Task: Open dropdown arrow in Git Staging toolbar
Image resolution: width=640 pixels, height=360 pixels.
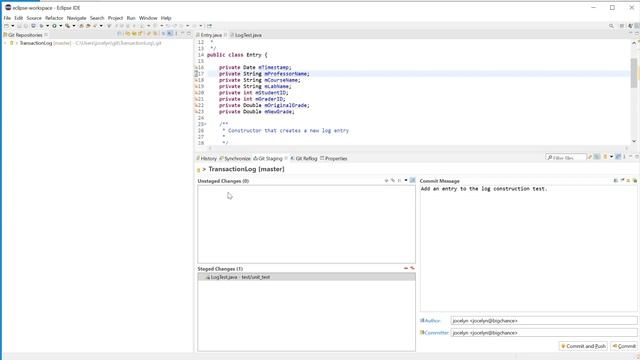Action: [x=611, y=157]
